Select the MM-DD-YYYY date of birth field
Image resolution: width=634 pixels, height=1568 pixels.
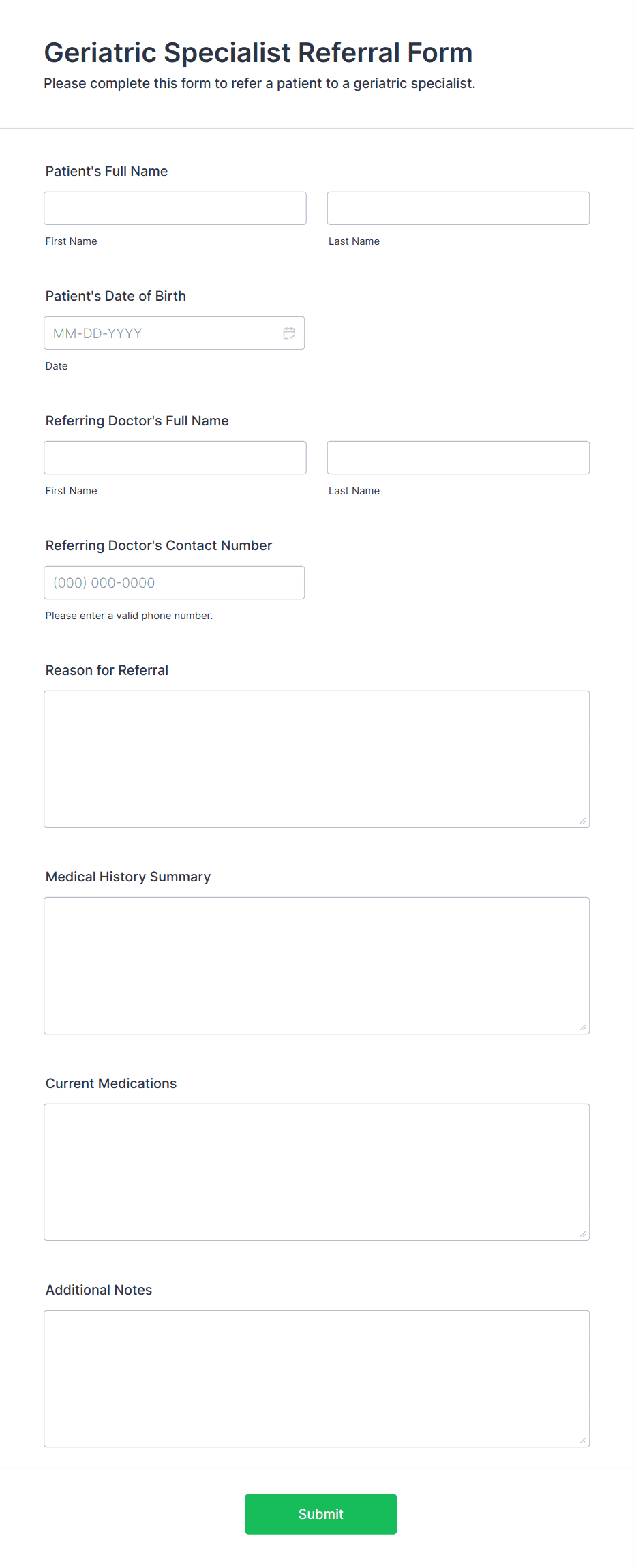(164, 333)
